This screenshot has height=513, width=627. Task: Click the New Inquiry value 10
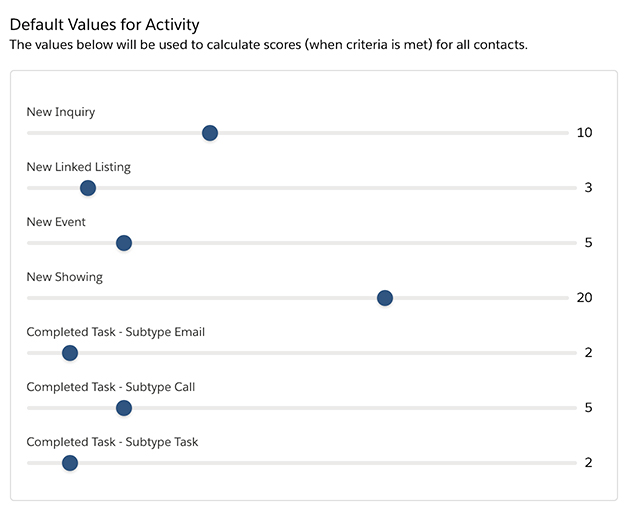[584, 132]
